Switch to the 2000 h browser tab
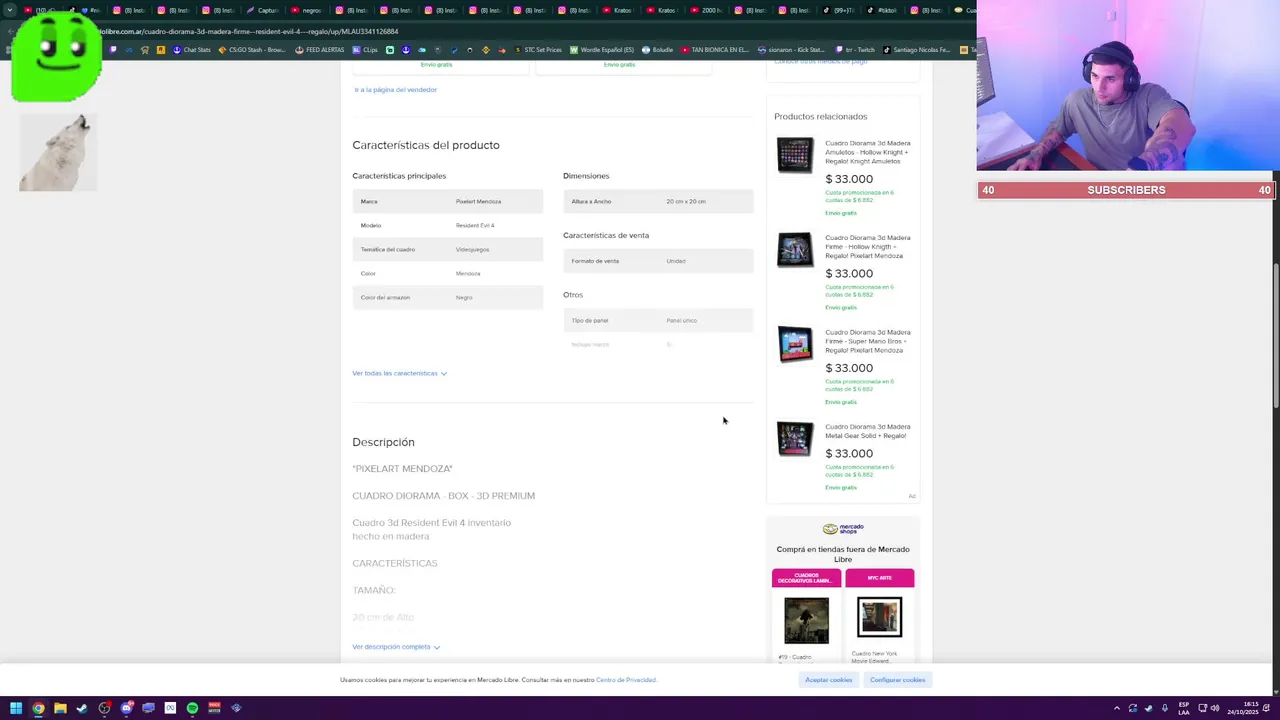Image resolution: width=1280 pixels, height=720 pixels. (705, 10)
